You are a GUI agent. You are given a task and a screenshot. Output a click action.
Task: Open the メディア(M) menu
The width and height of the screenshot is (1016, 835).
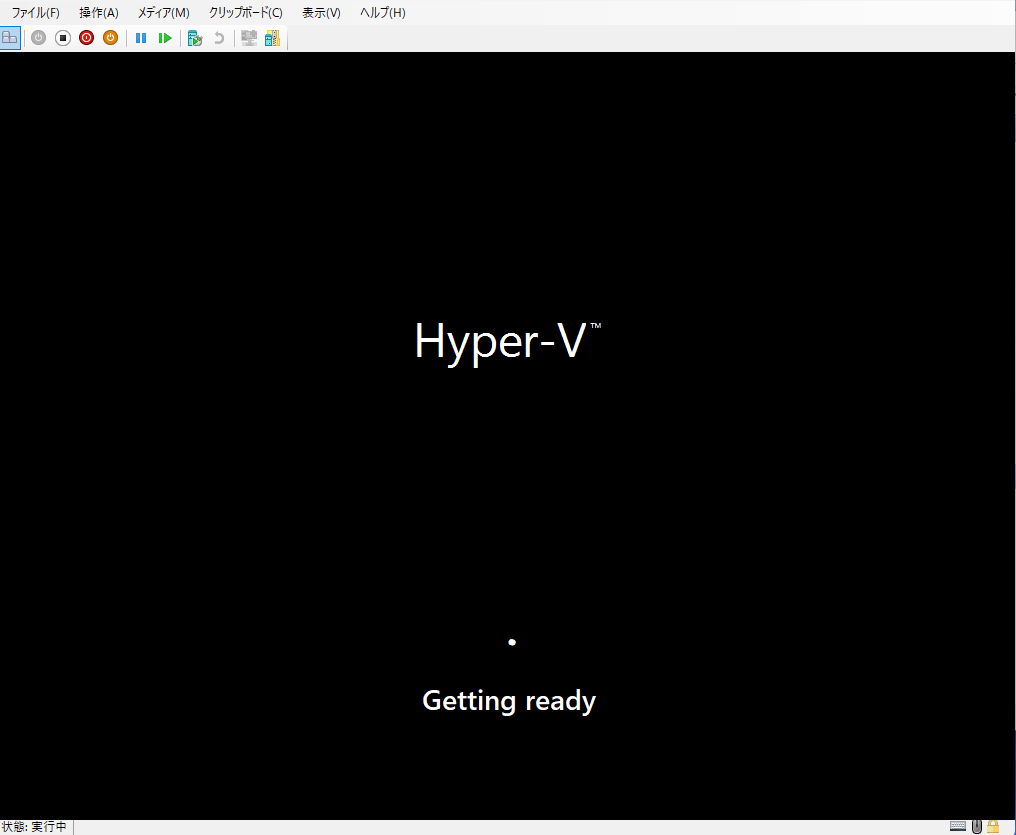[x=162, y=12]
